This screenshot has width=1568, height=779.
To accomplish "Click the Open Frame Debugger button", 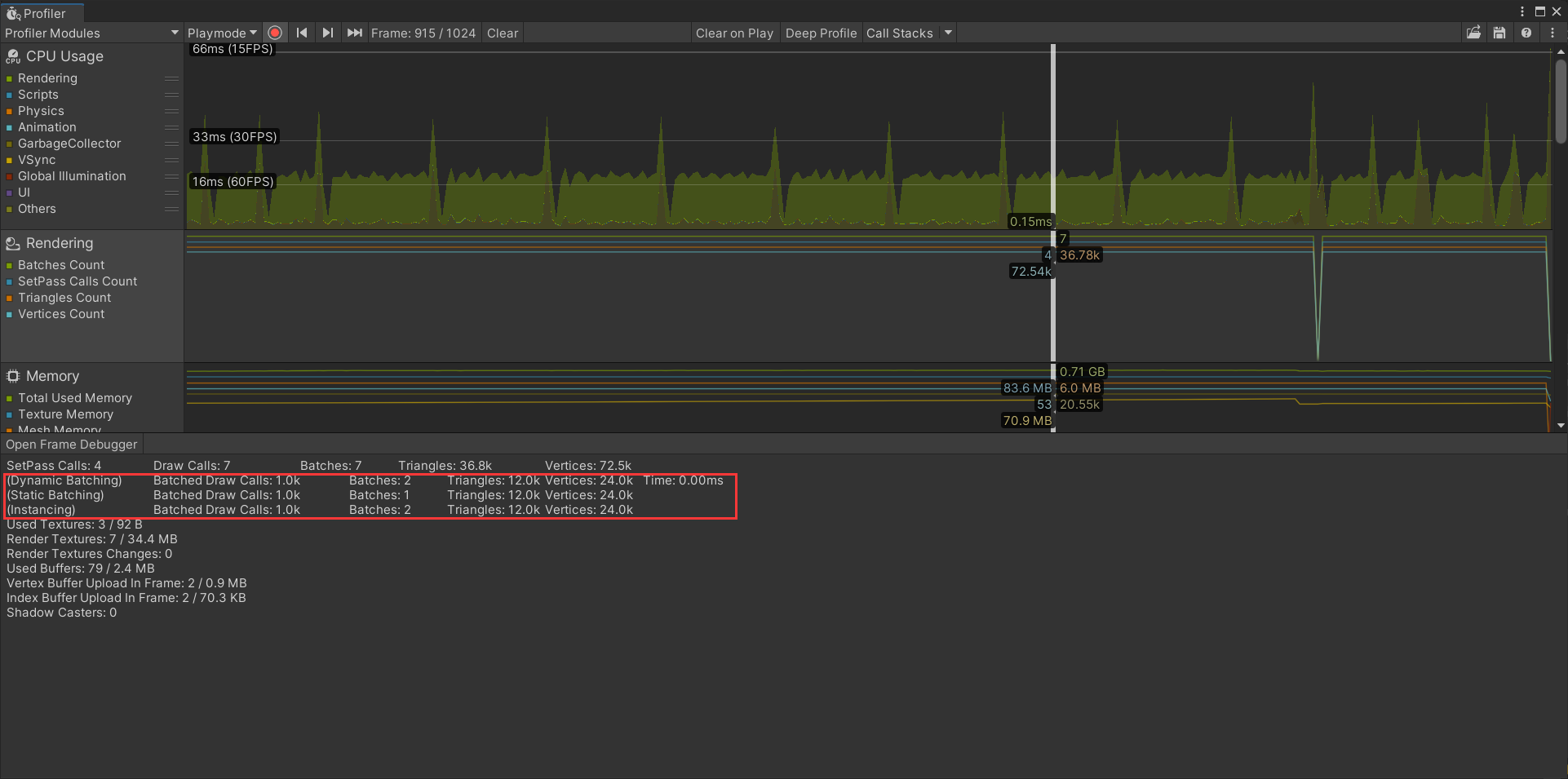I will tap(71, 444).
